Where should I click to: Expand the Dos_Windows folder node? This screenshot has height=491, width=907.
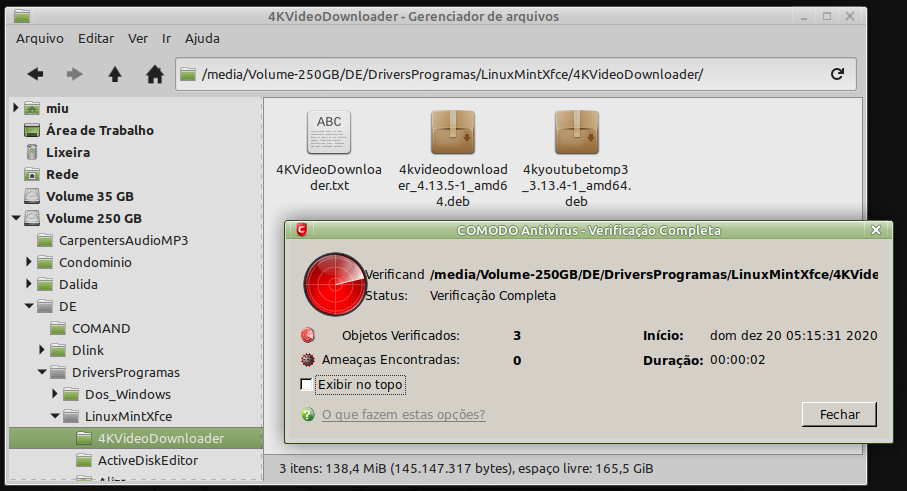(x=54, y=394)
